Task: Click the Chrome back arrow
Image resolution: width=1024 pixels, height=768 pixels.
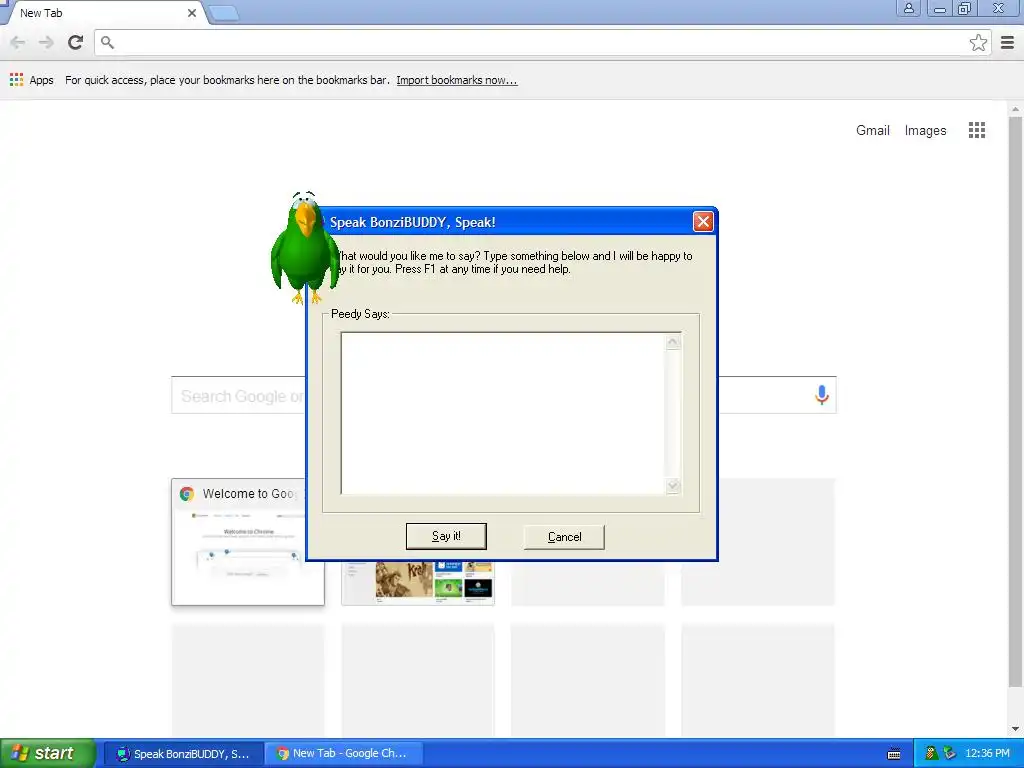Action: pos(18,42)
